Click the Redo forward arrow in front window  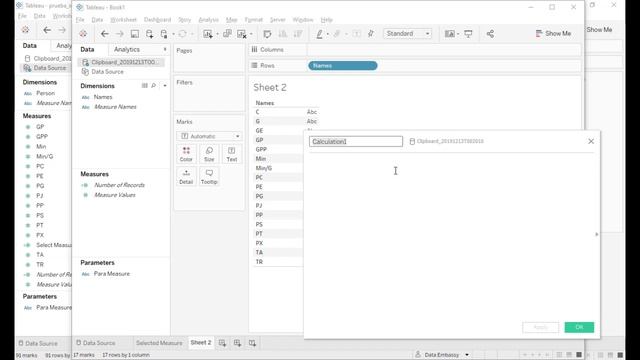(120, 34)
